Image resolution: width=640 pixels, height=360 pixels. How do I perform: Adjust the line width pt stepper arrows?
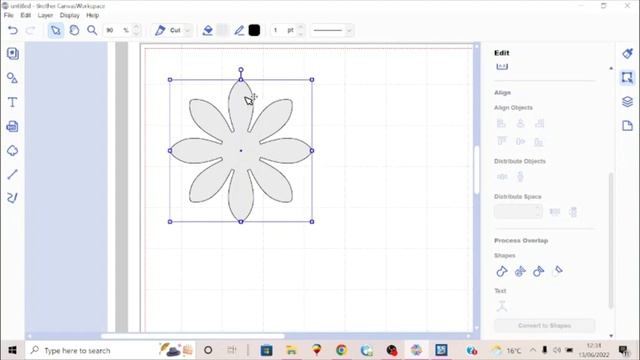[301, 30]
